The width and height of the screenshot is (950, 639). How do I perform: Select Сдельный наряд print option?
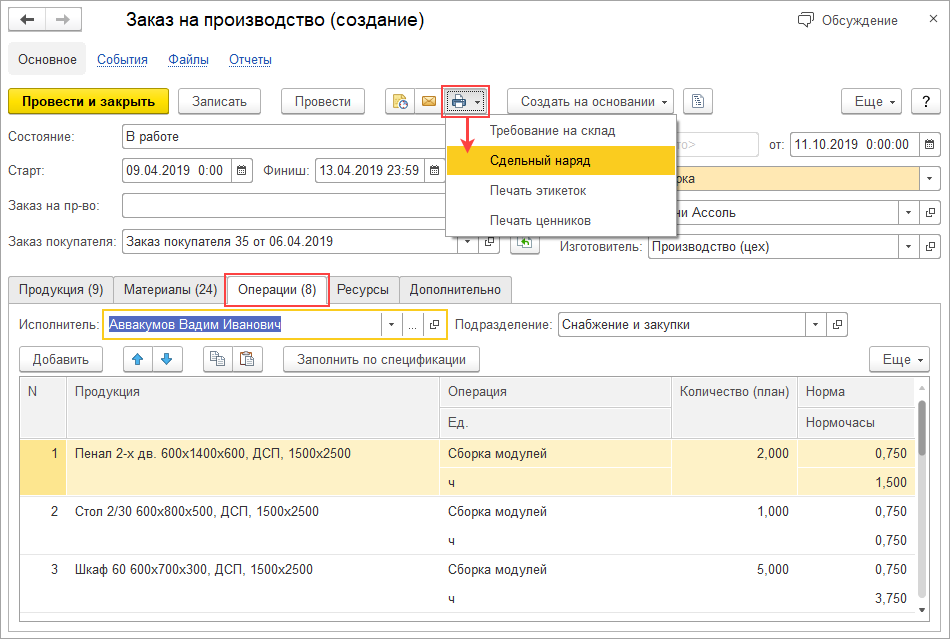(561, 161)
